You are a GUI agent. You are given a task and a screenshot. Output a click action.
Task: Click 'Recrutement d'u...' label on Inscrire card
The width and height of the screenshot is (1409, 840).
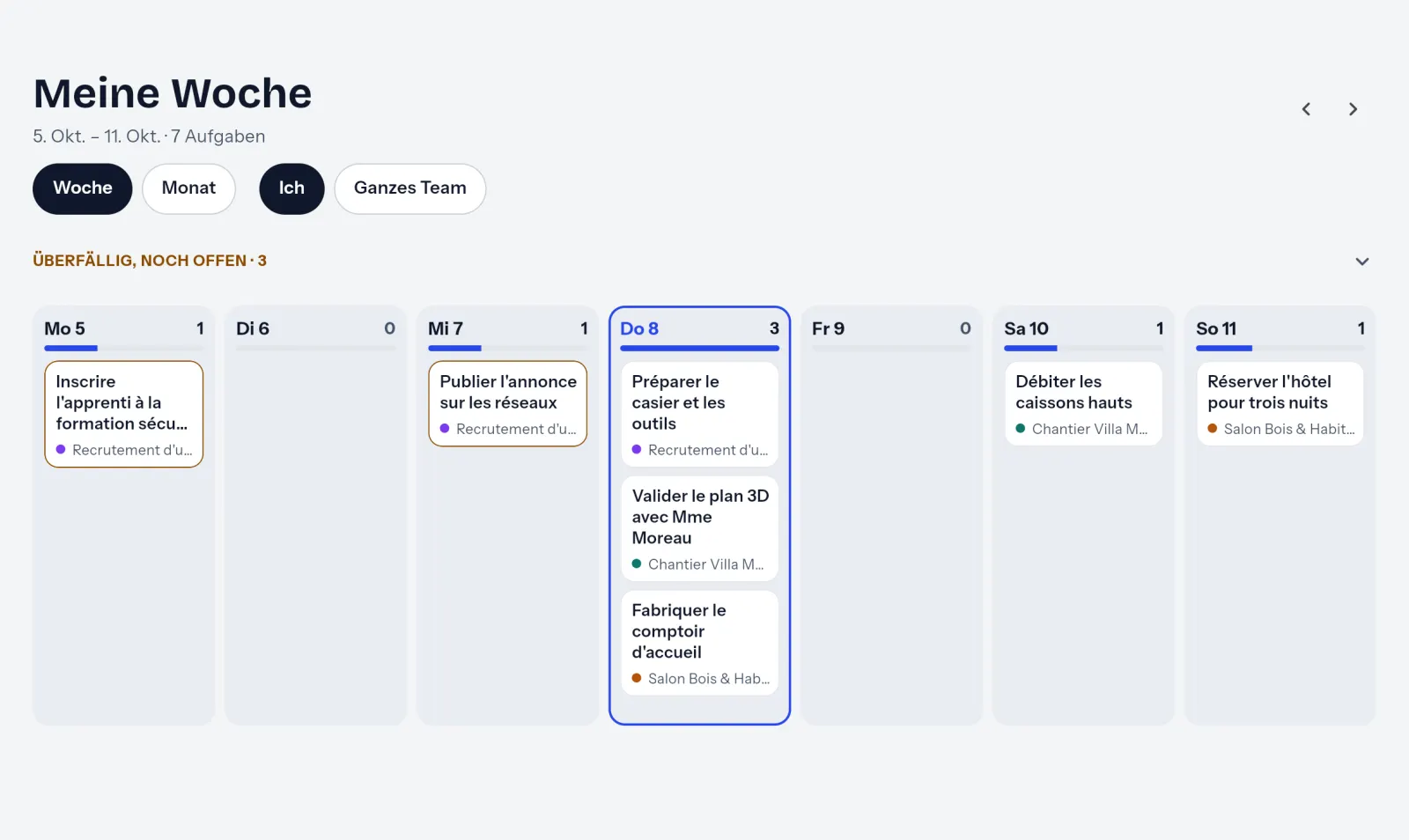(x=132, y=450)
